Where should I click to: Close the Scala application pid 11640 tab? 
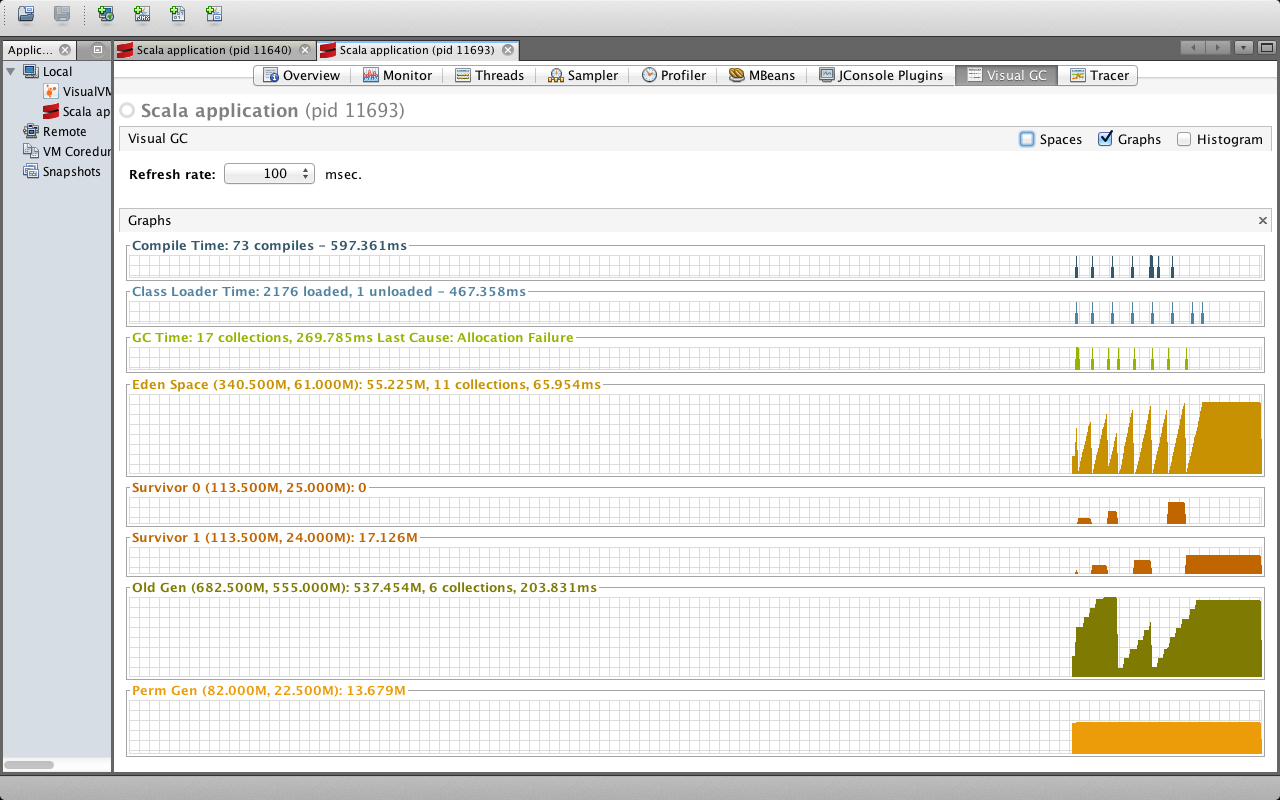pyautogui.click(x=304, y=50)
